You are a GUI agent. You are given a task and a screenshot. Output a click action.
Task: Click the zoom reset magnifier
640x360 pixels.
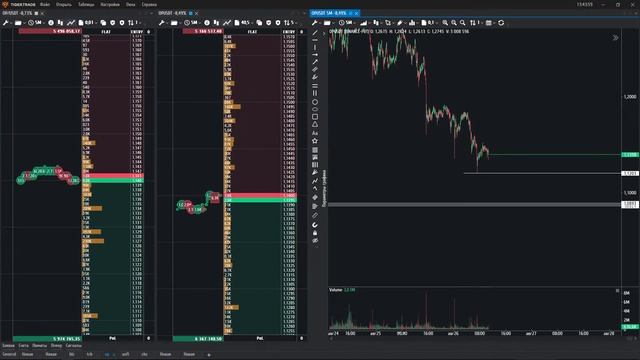tap(462, 23)
